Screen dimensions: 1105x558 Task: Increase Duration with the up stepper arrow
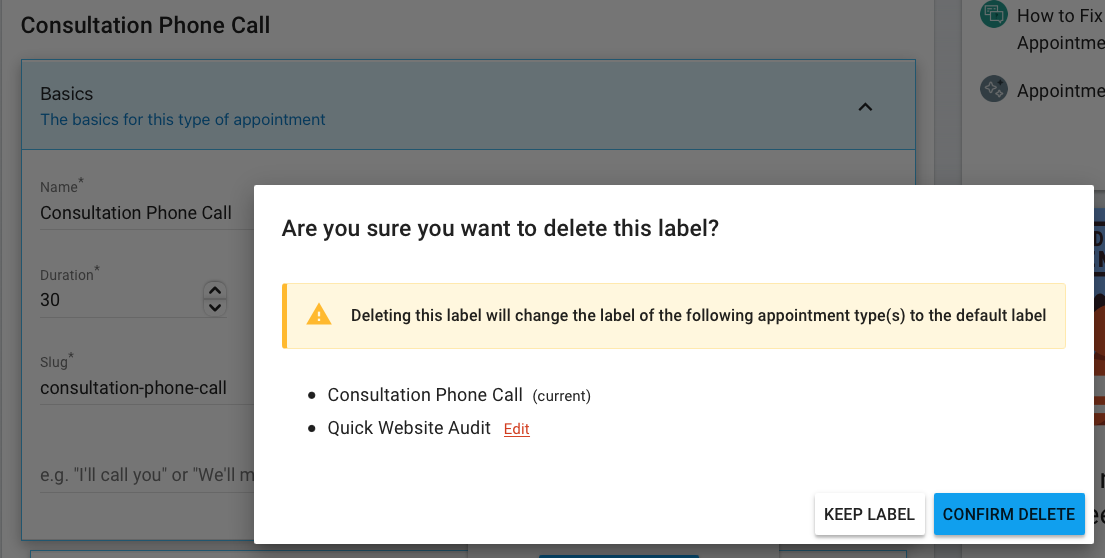[214, 290]
